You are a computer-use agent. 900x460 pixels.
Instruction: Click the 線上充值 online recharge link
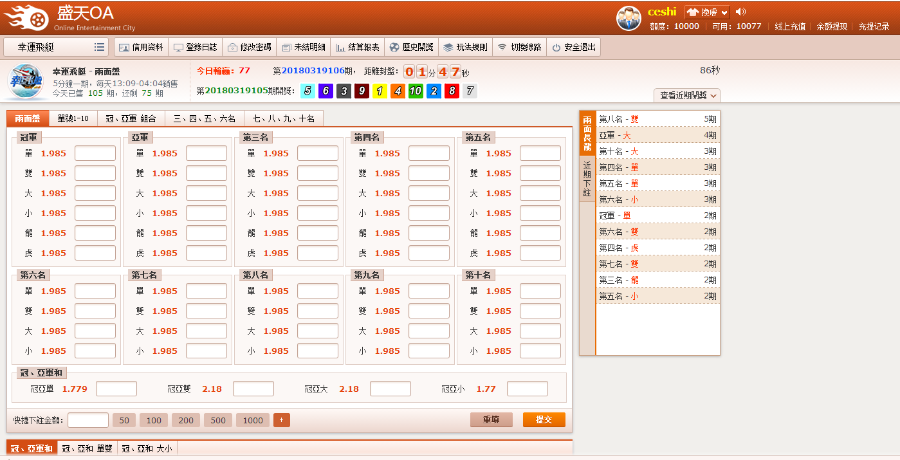[789, 26]
